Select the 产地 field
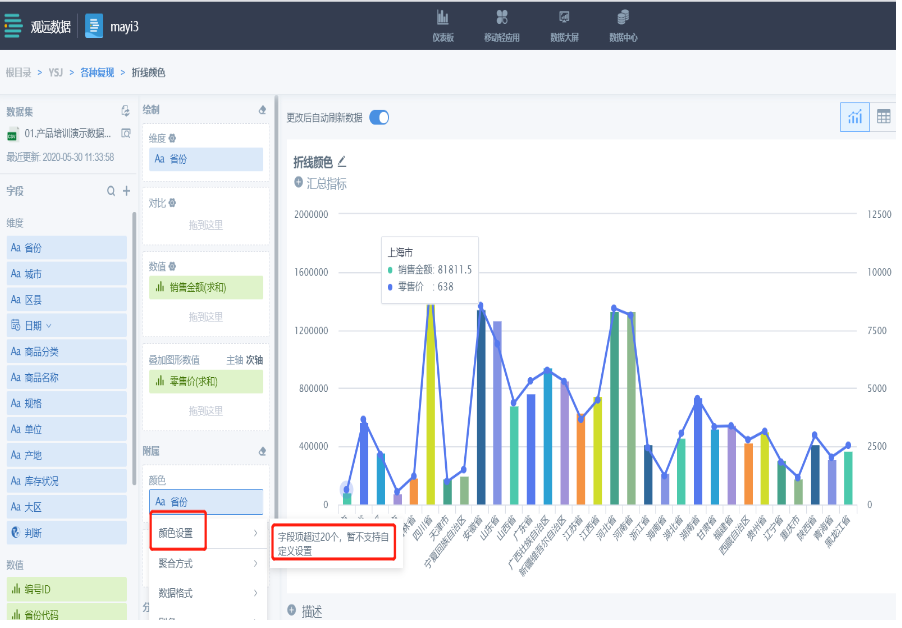 (x=67, y=455)
